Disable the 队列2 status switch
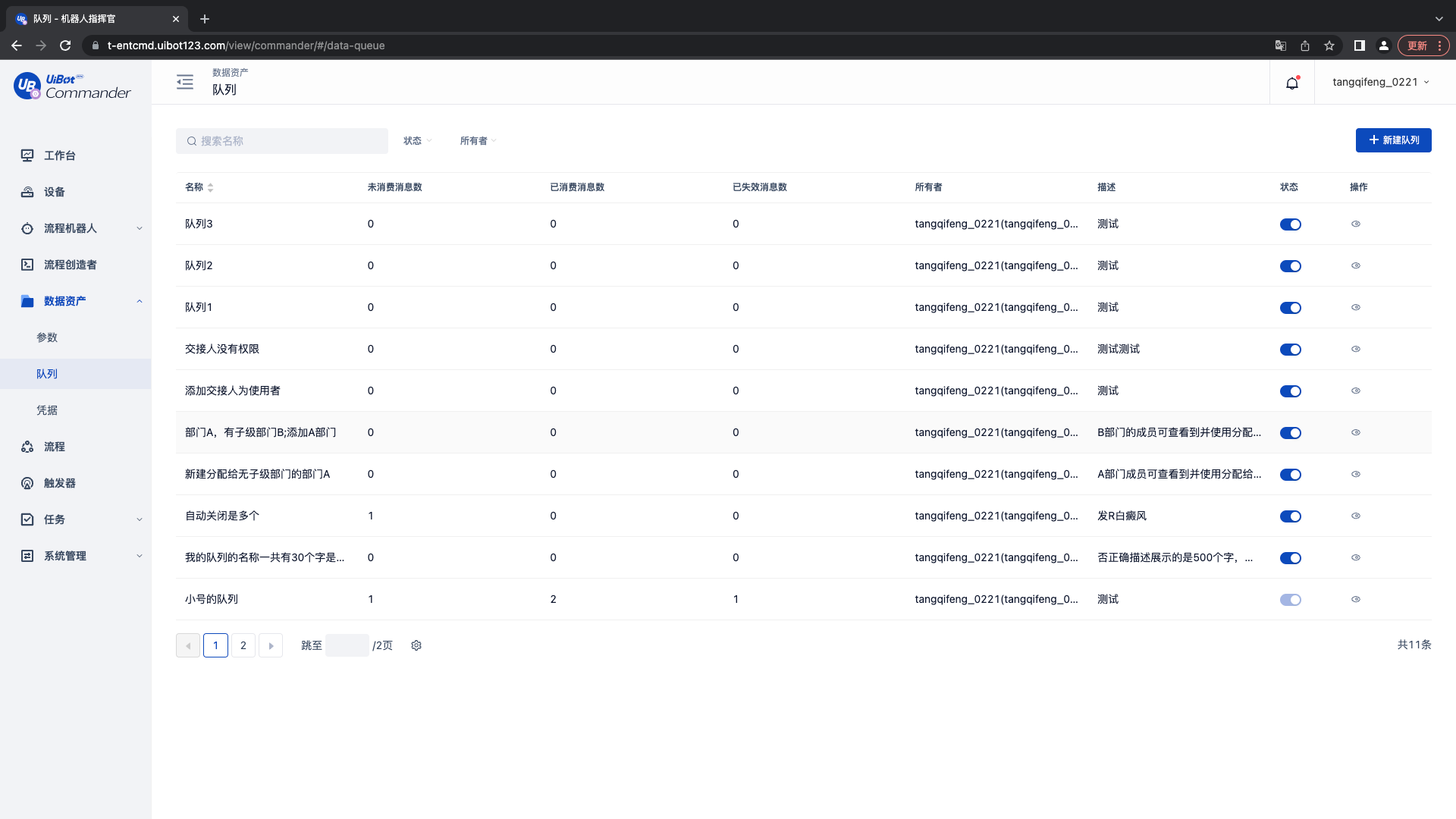The height and width of the screenshot is (819, 1456). (x=1291, y=266)
